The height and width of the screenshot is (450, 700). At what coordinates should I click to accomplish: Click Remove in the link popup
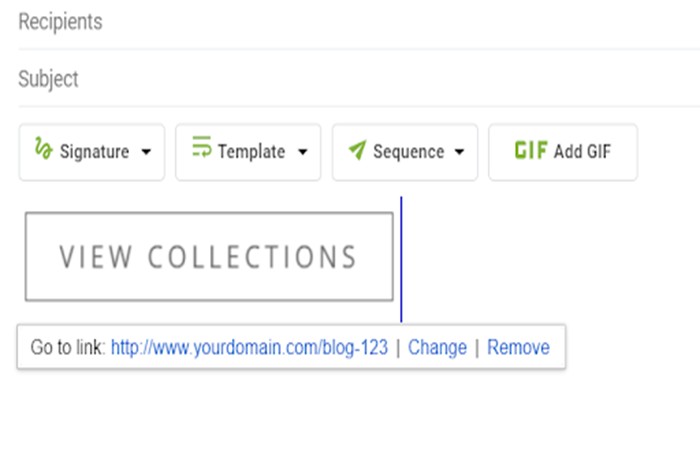click(518, 347)
